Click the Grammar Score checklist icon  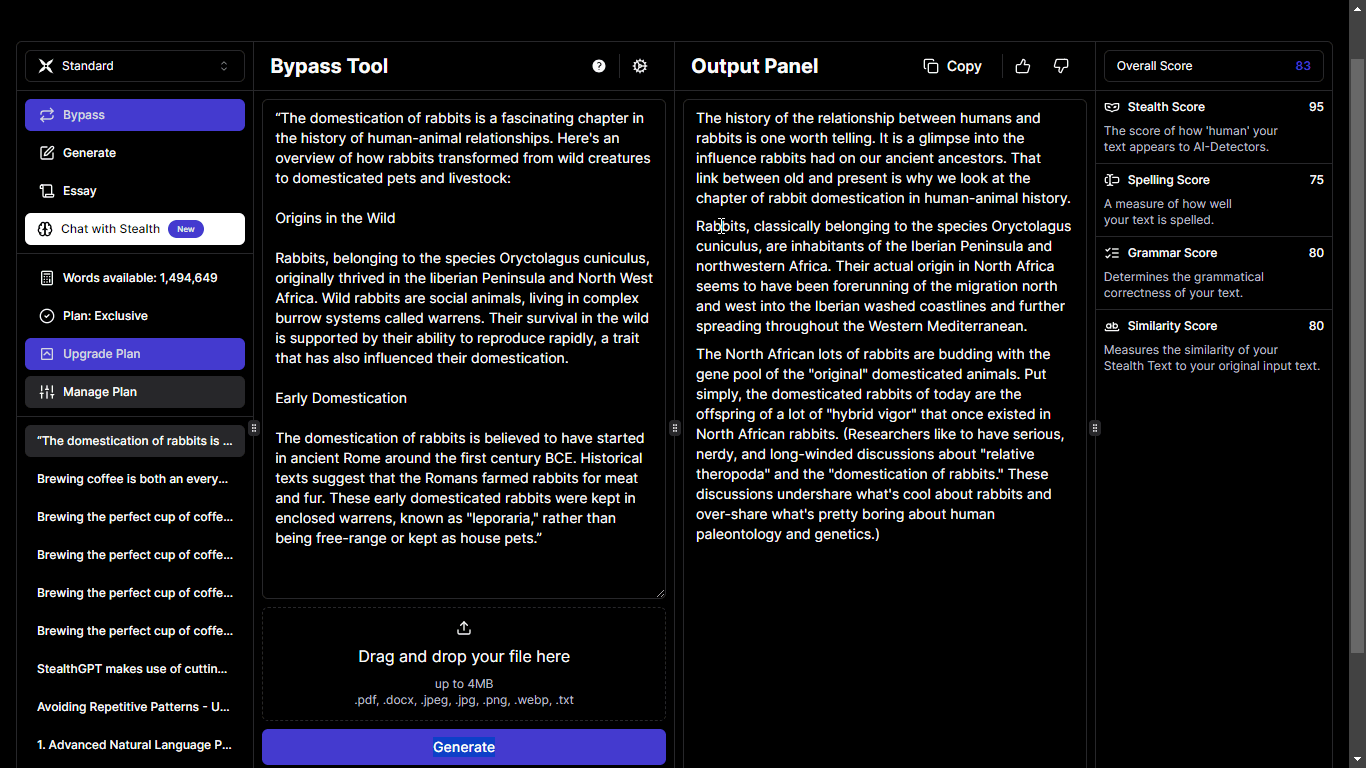1112,253
